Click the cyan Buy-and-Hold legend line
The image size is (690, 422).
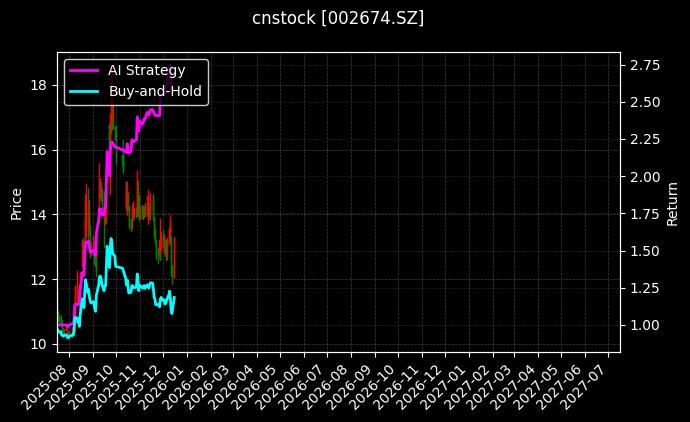click(x=84, y=91)
